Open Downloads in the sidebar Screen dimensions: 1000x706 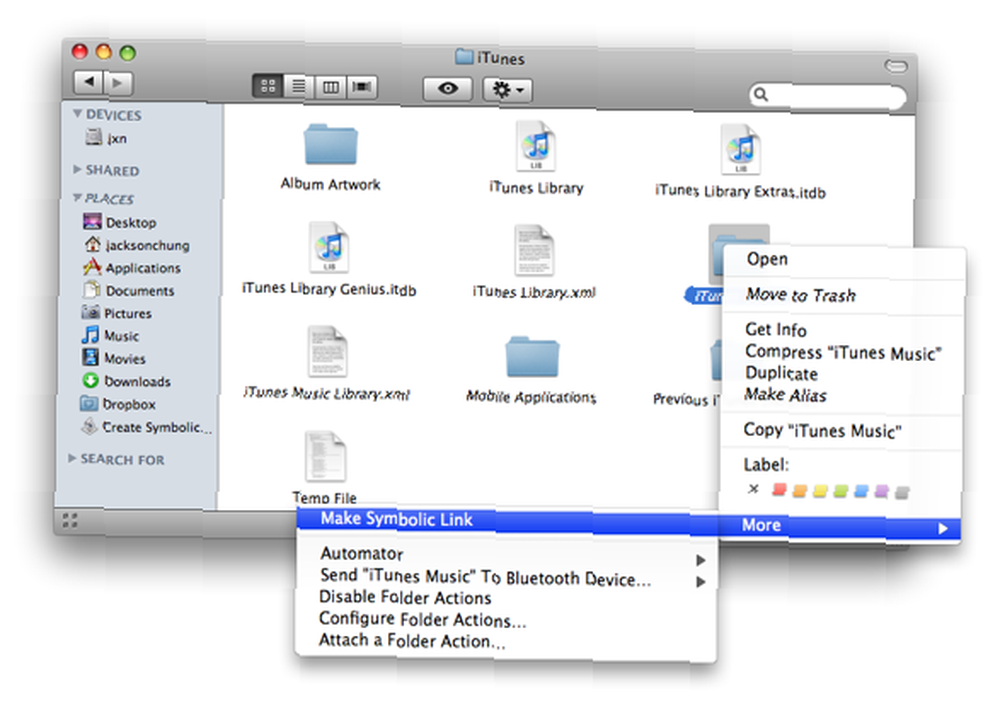tap(126, 381)
